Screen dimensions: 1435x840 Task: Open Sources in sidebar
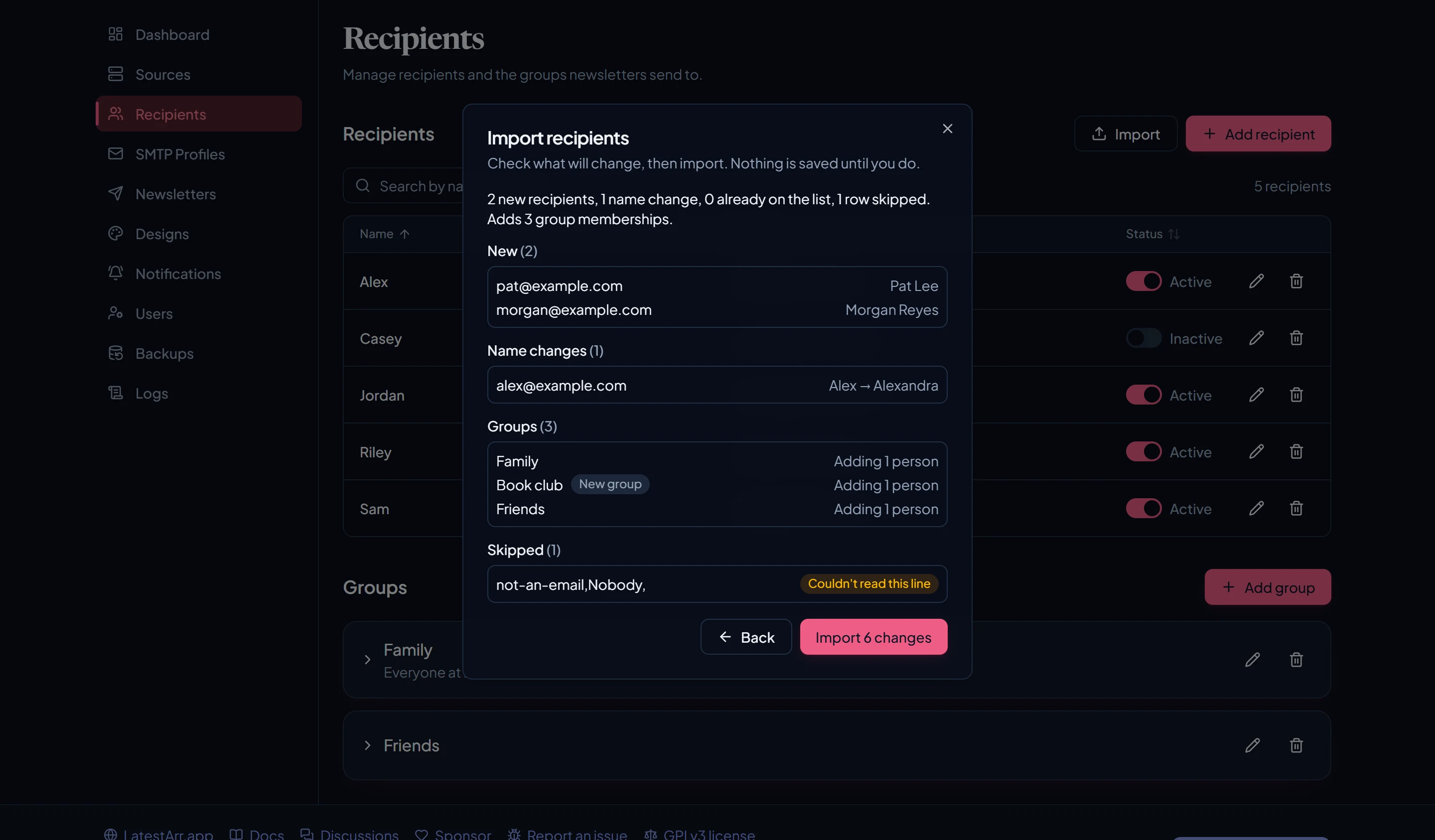pos(199,74)
